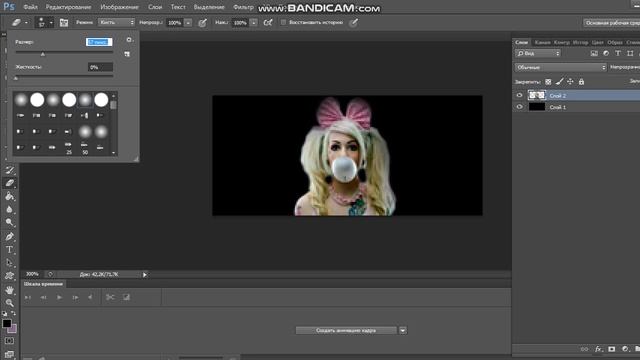This screenshot has height=360, width=640.
Task: Open brush picker gear settings menu
Action: click(x=129, y=40)
